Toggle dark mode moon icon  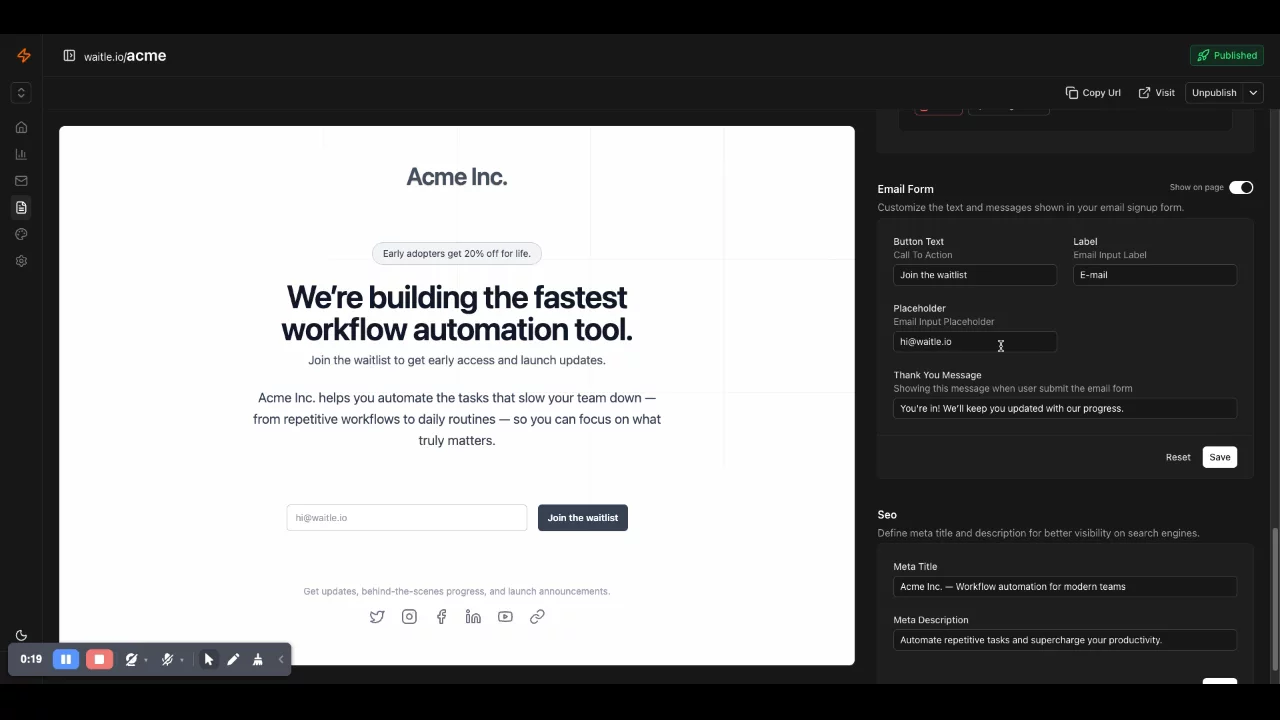point(21,636)
